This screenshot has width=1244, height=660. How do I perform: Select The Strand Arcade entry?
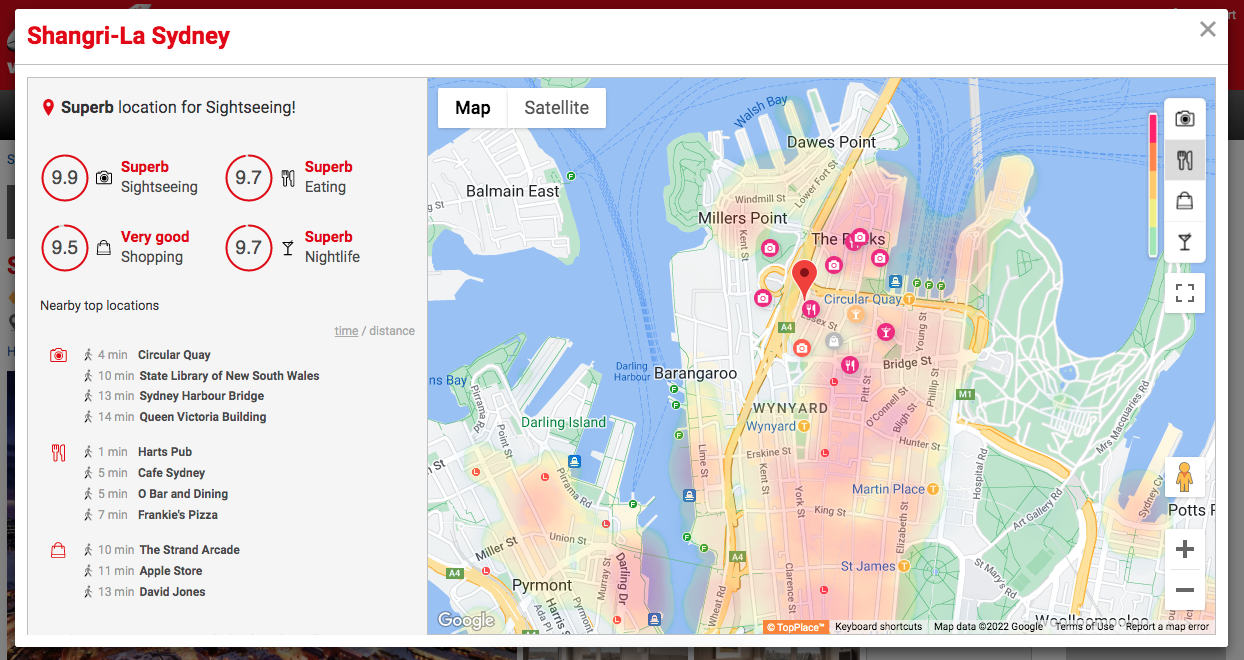(x=190, y=550)
